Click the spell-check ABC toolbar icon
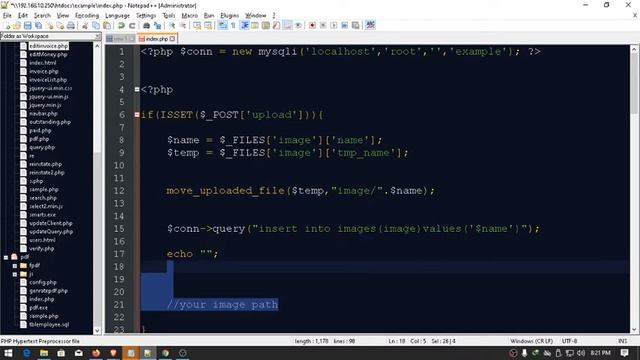Viewport: 640px width, 360px height. [370, 25]
